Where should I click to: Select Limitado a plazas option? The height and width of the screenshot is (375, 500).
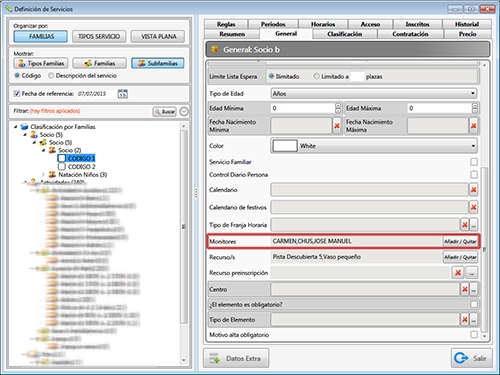[316, 76]
